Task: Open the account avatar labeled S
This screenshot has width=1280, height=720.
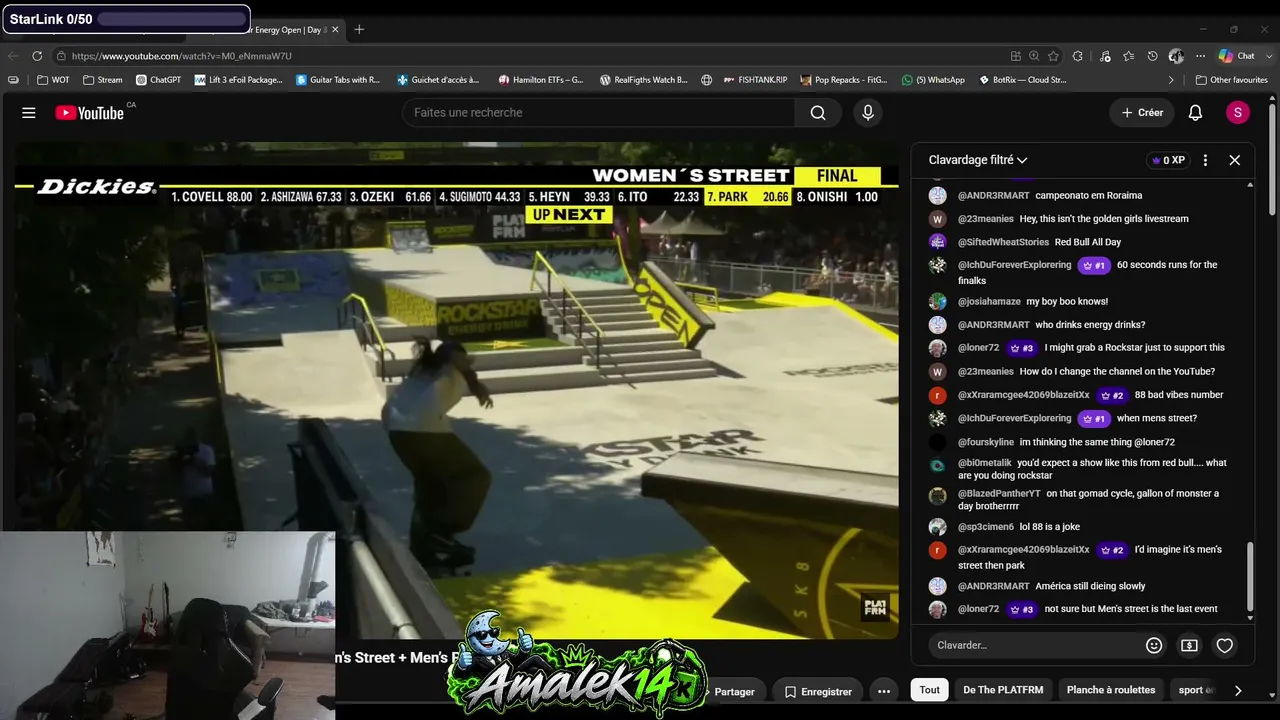Action: [1238, 113]
